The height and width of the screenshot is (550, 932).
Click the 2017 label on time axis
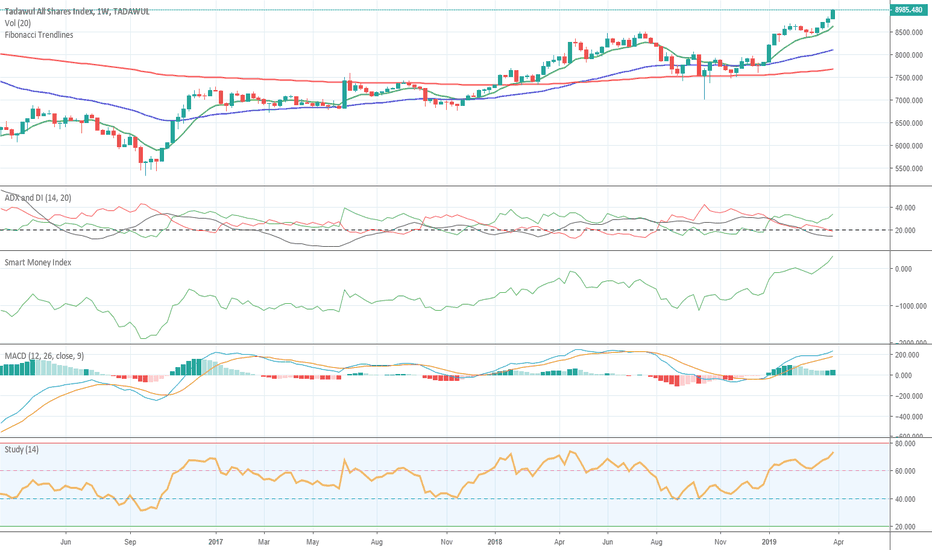point(215,542)
